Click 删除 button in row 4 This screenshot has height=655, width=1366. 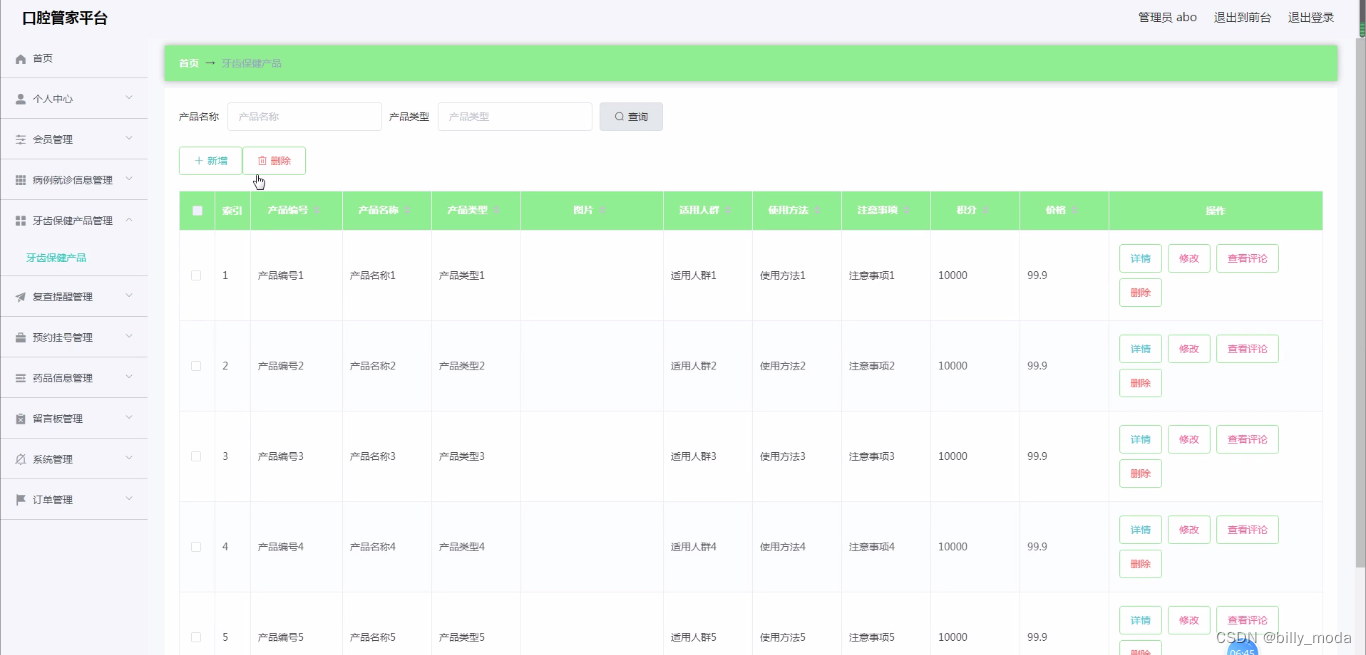coord(1140,564)
